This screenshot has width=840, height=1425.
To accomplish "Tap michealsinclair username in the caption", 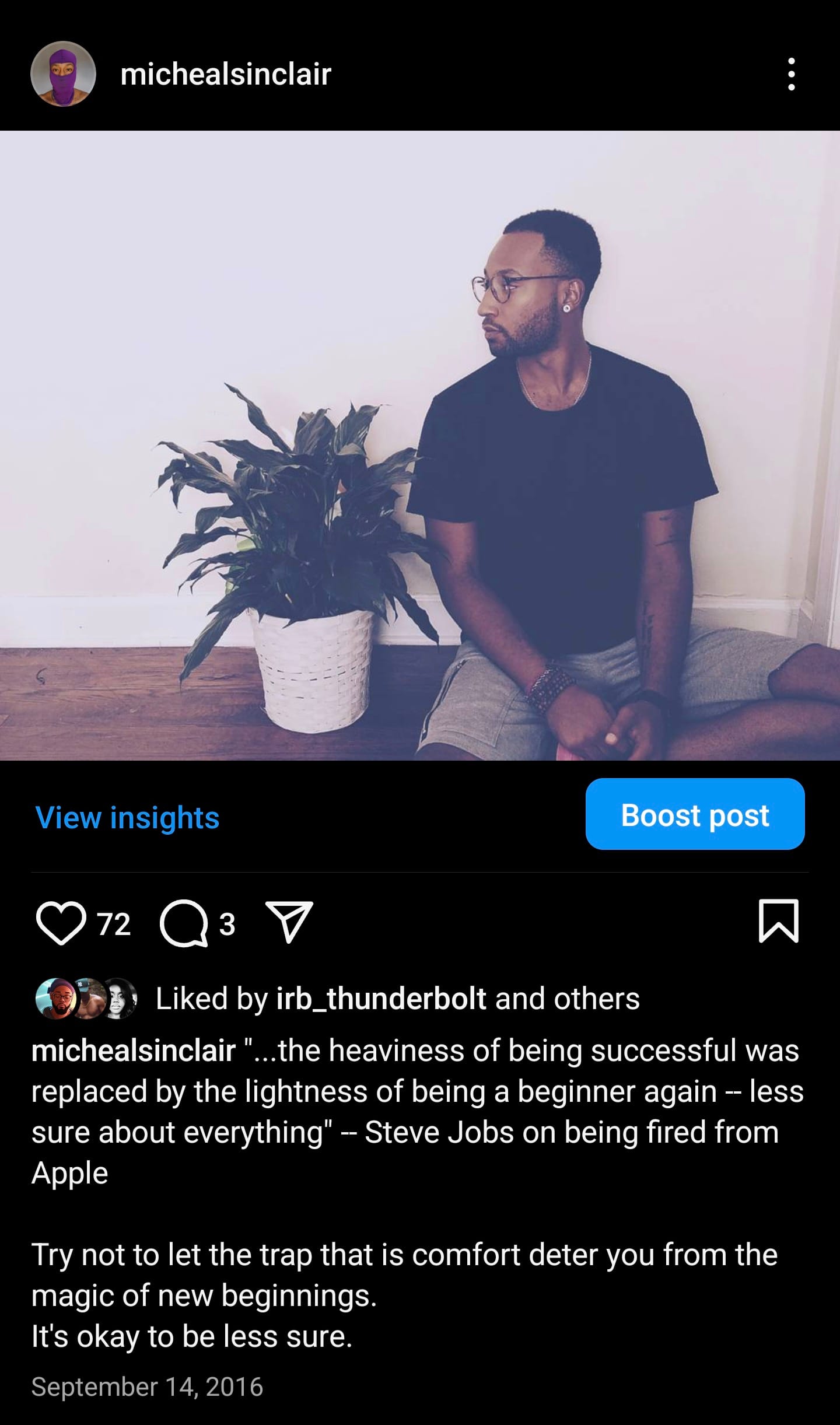I will (x=134, y=1051).
